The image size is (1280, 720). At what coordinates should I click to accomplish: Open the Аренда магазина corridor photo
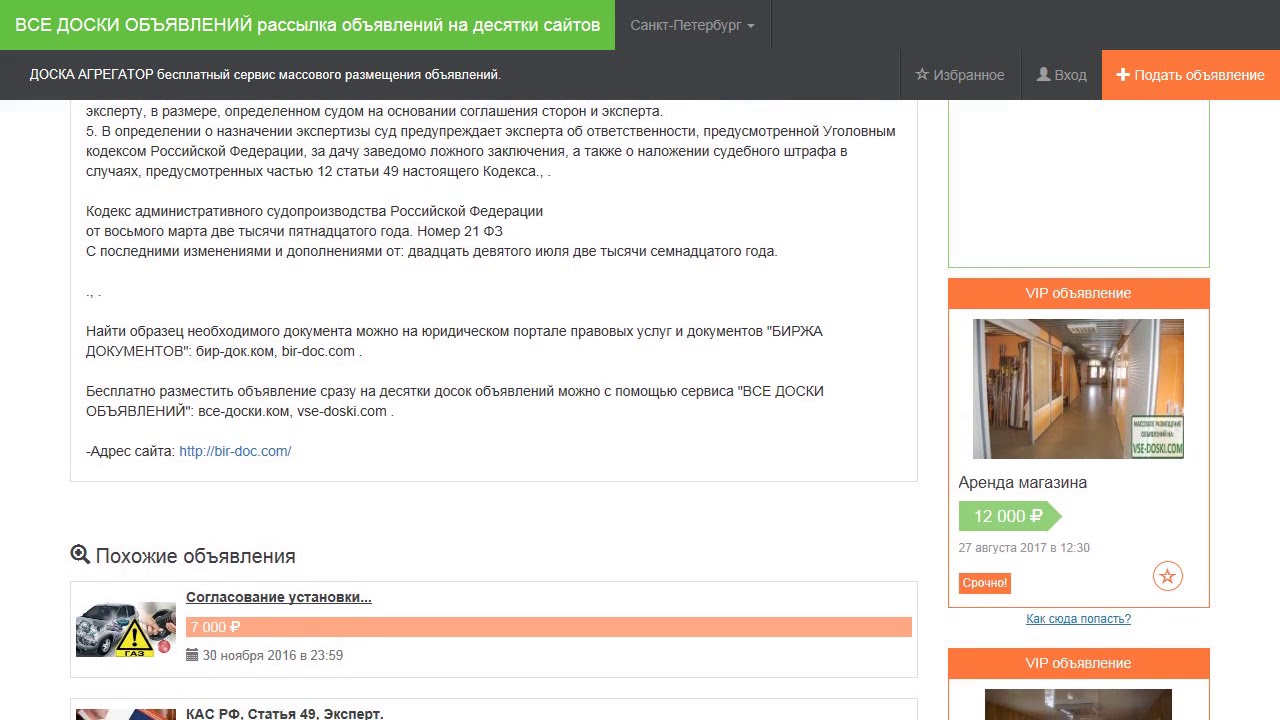[x=1078, y=389]
